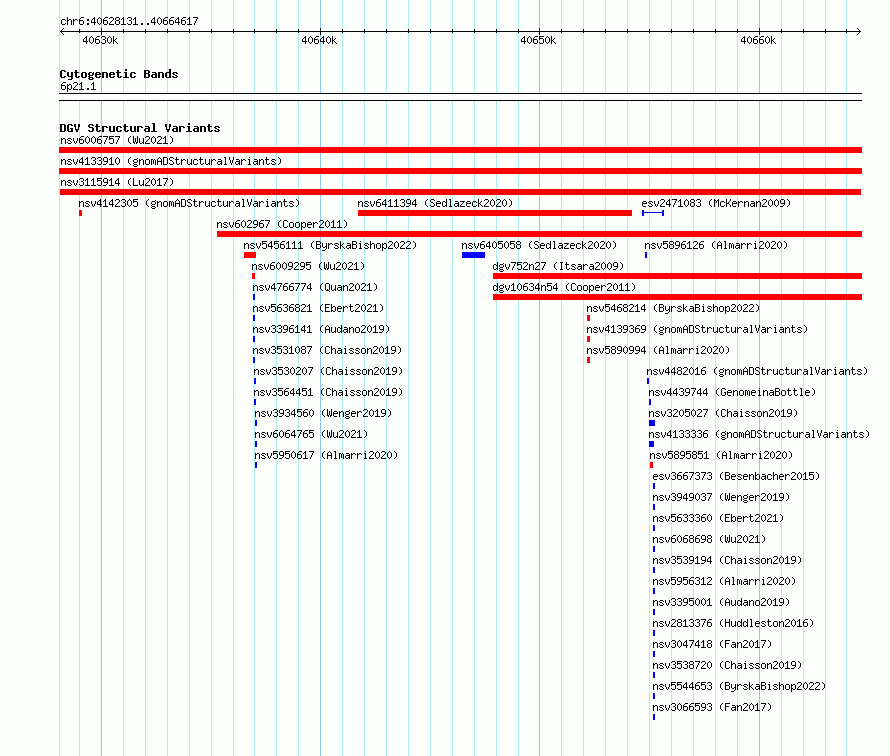Click the red bar under nsv5456111
The width and height of the screenshot is (890, 756).
(x=250, y=255)
